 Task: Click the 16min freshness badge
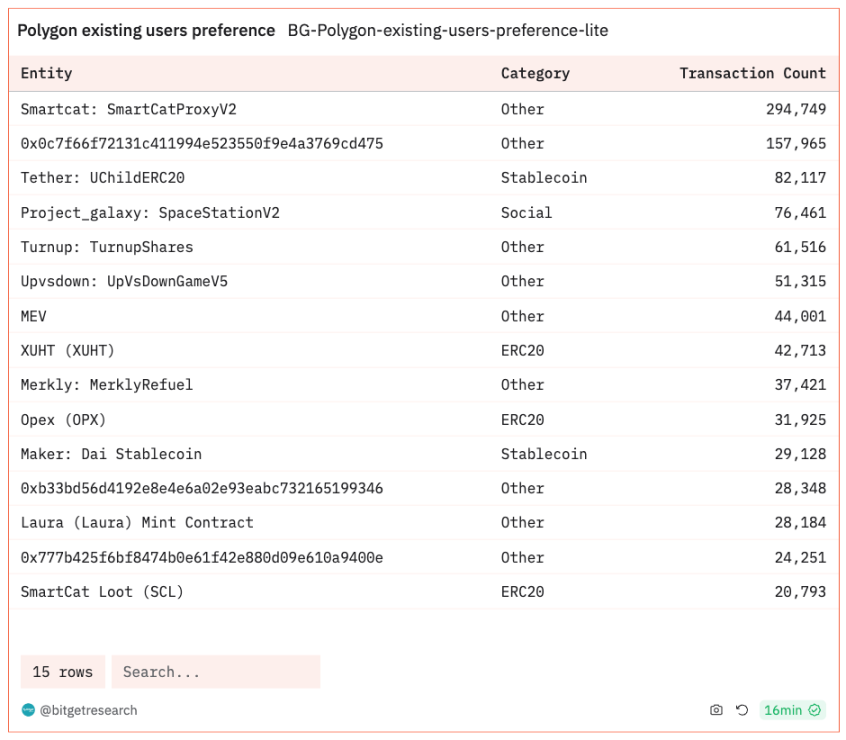[x=782, y=710]
